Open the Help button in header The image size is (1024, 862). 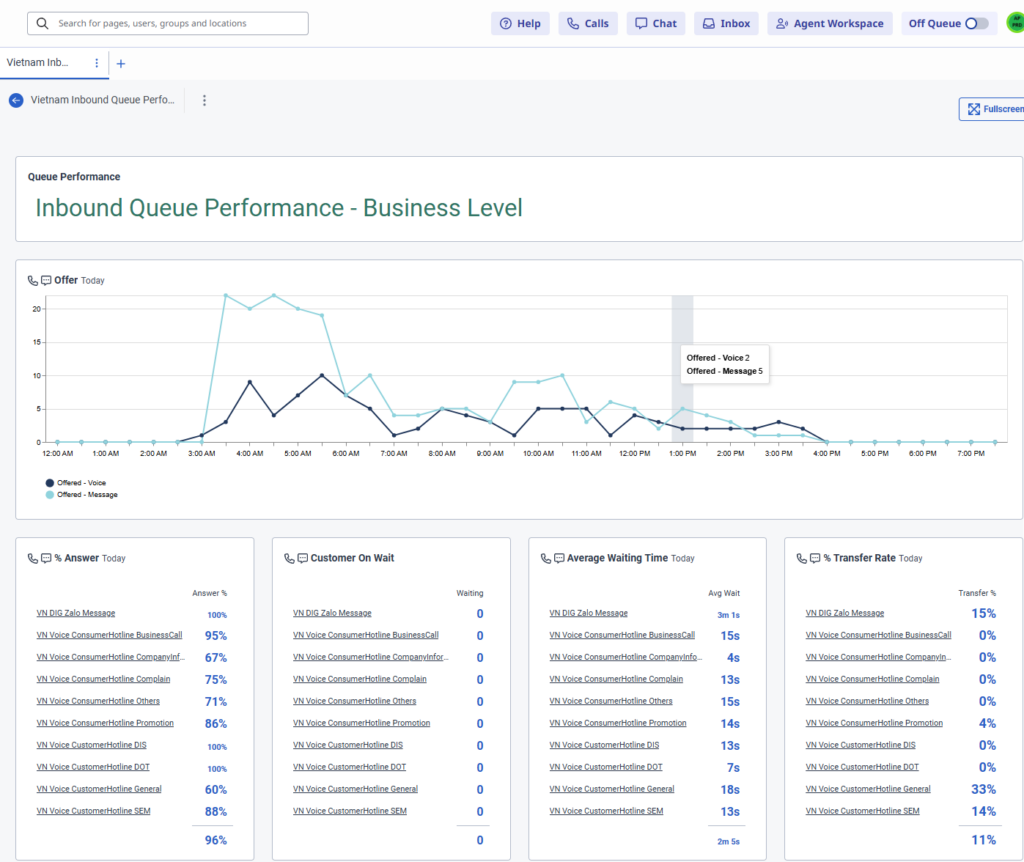(520, 23)
